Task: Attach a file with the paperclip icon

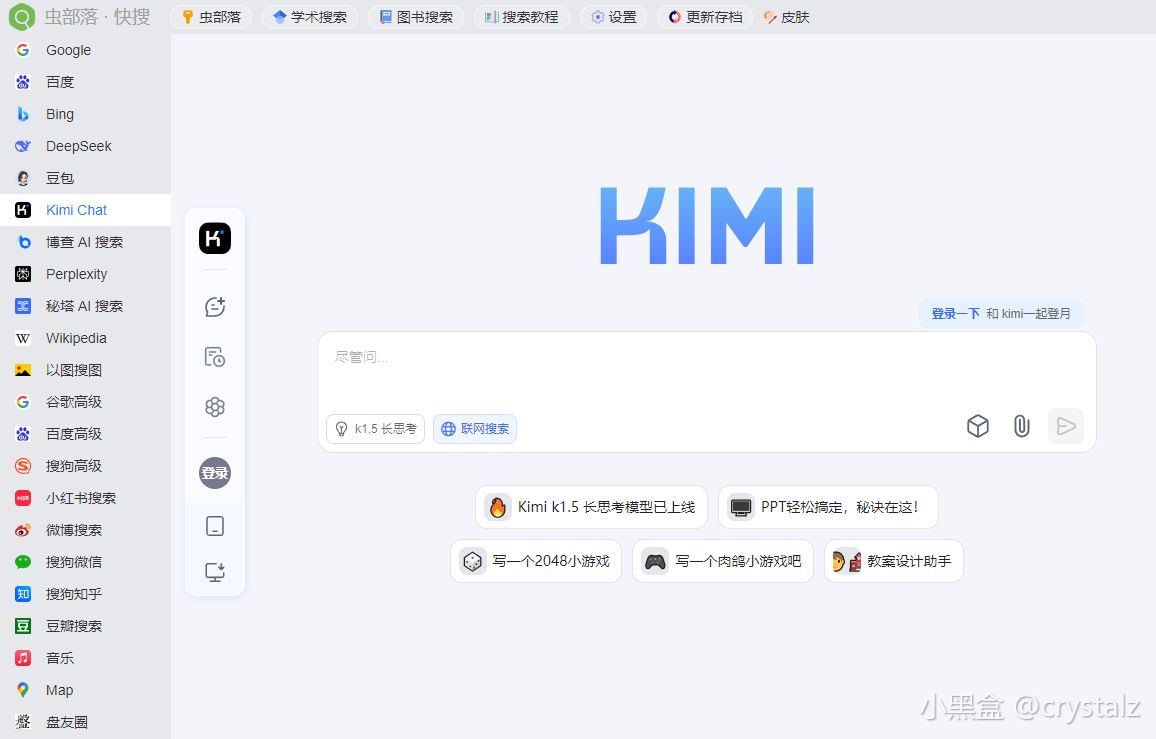Action: coord(1021,426)
